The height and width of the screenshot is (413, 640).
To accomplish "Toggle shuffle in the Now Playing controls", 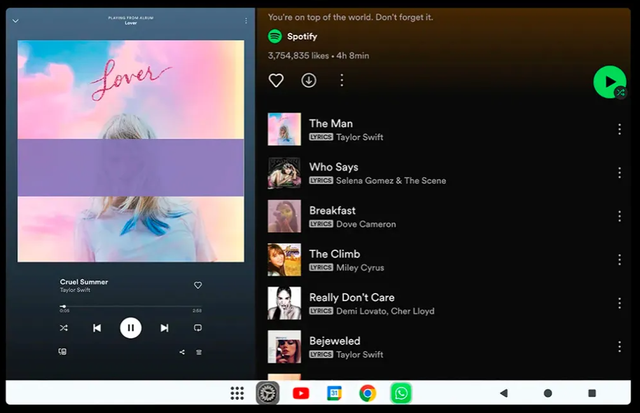I will point(64,328).
